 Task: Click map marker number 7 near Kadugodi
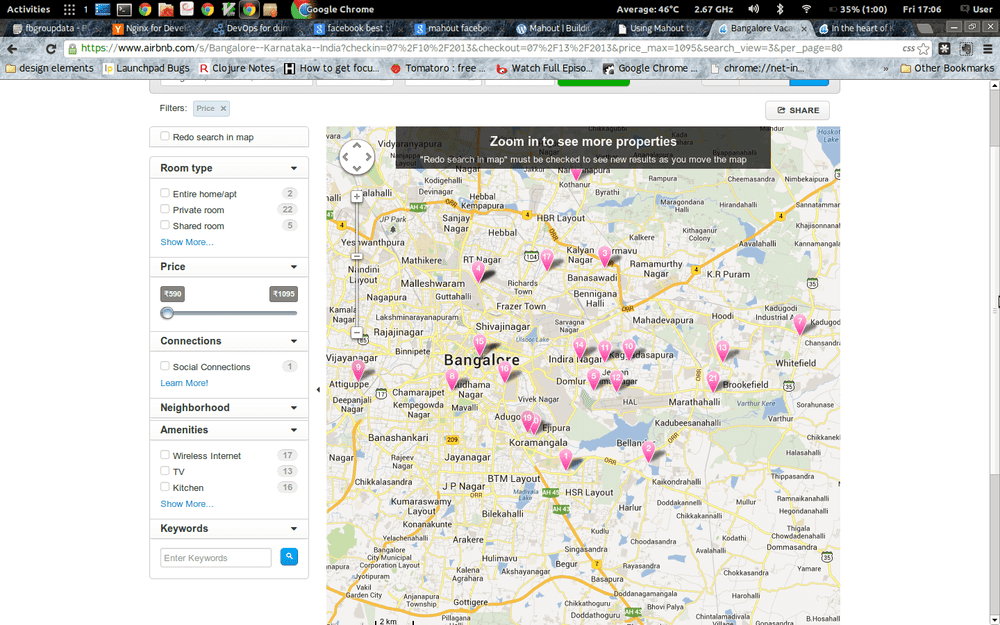tap(799, 324)
